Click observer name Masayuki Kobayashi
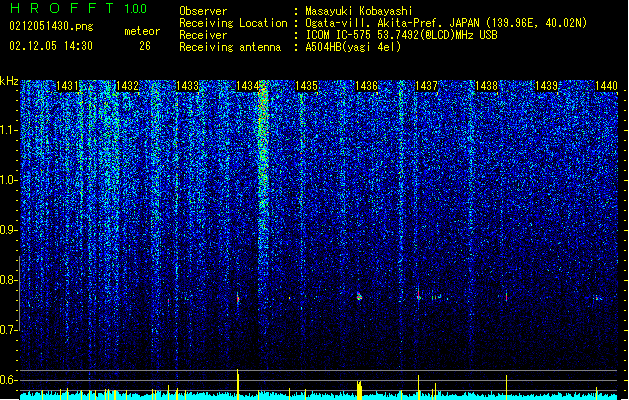The width and height of the screenshot is (629, 400). 358,11
